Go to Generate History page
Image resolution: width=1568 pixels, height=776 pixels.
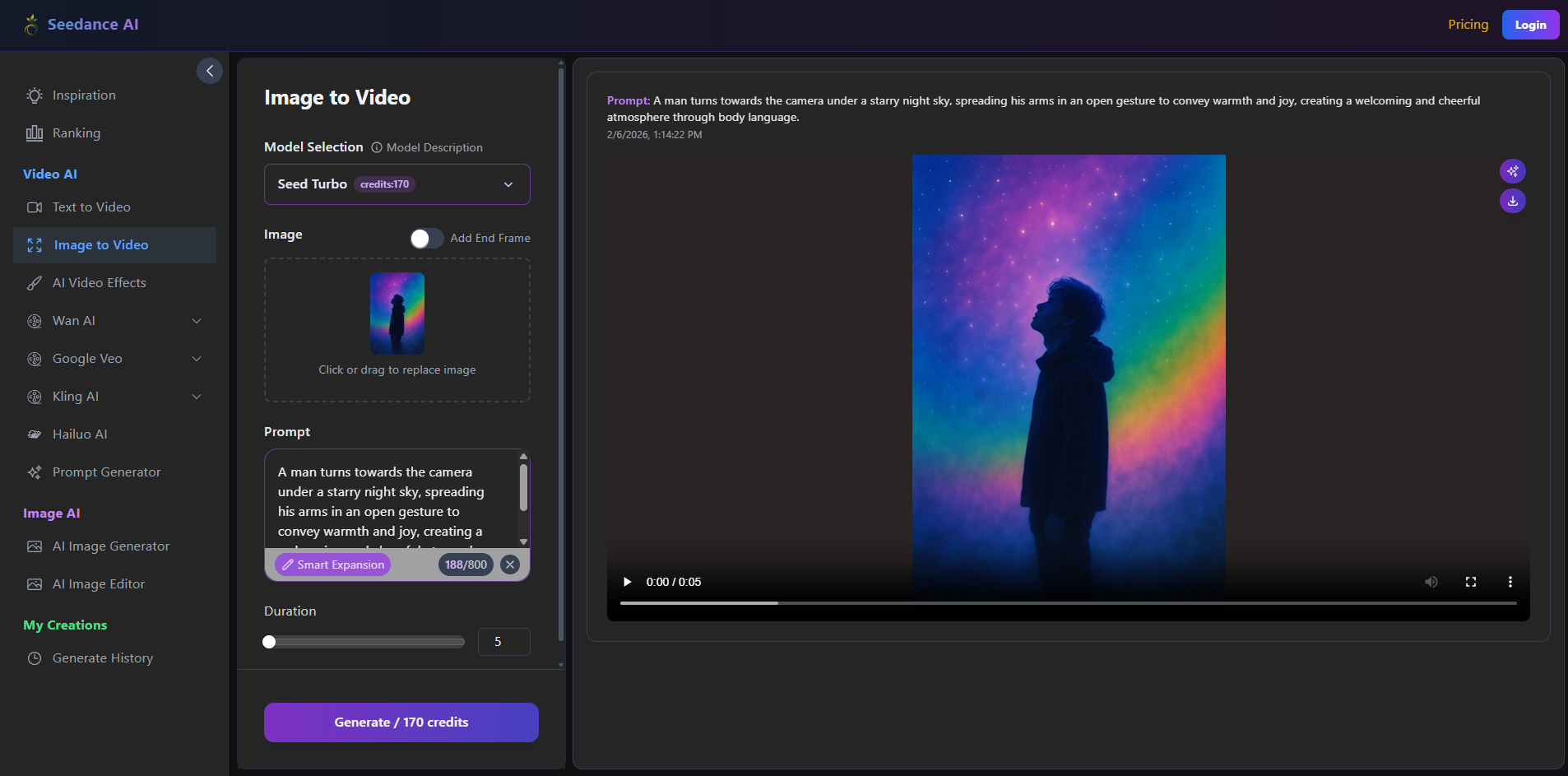pyautogui.click(x=103, y=658)
